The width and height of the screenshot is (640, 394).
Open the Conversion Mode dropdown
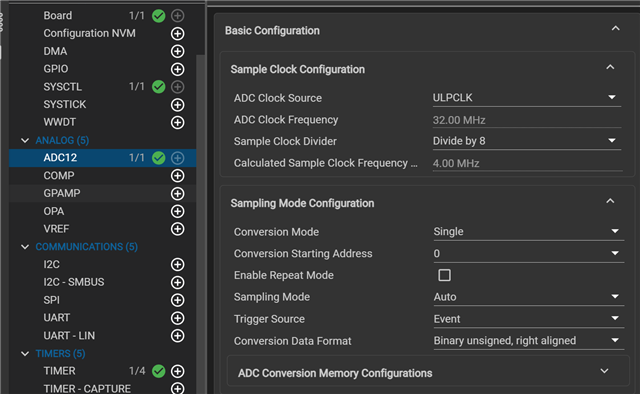pos(528,232)
